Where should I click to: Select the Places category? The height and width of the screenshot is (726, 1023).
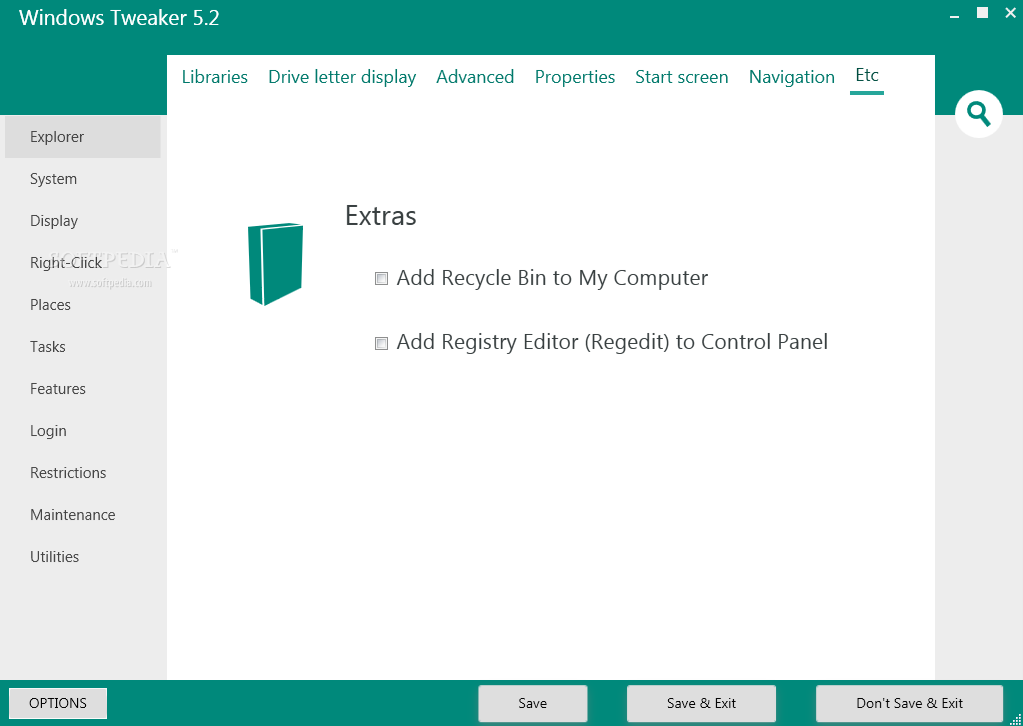tap(50, 305)
